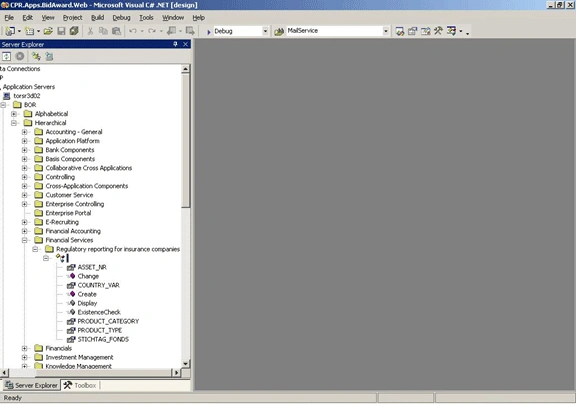Open the MailService find dropdown
The width and height of the screenshot is (576, 404).
coord(385,31)
